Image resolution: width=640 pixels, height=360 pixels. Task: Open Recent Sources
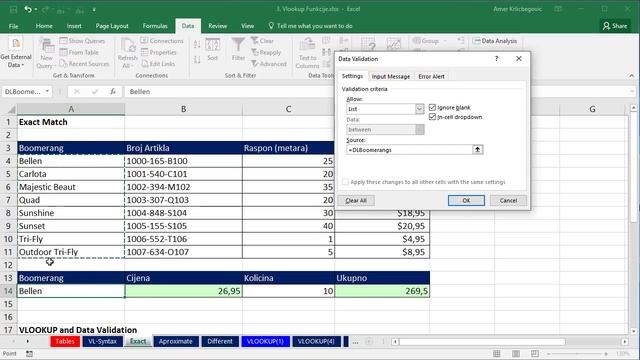coord(84,64)
